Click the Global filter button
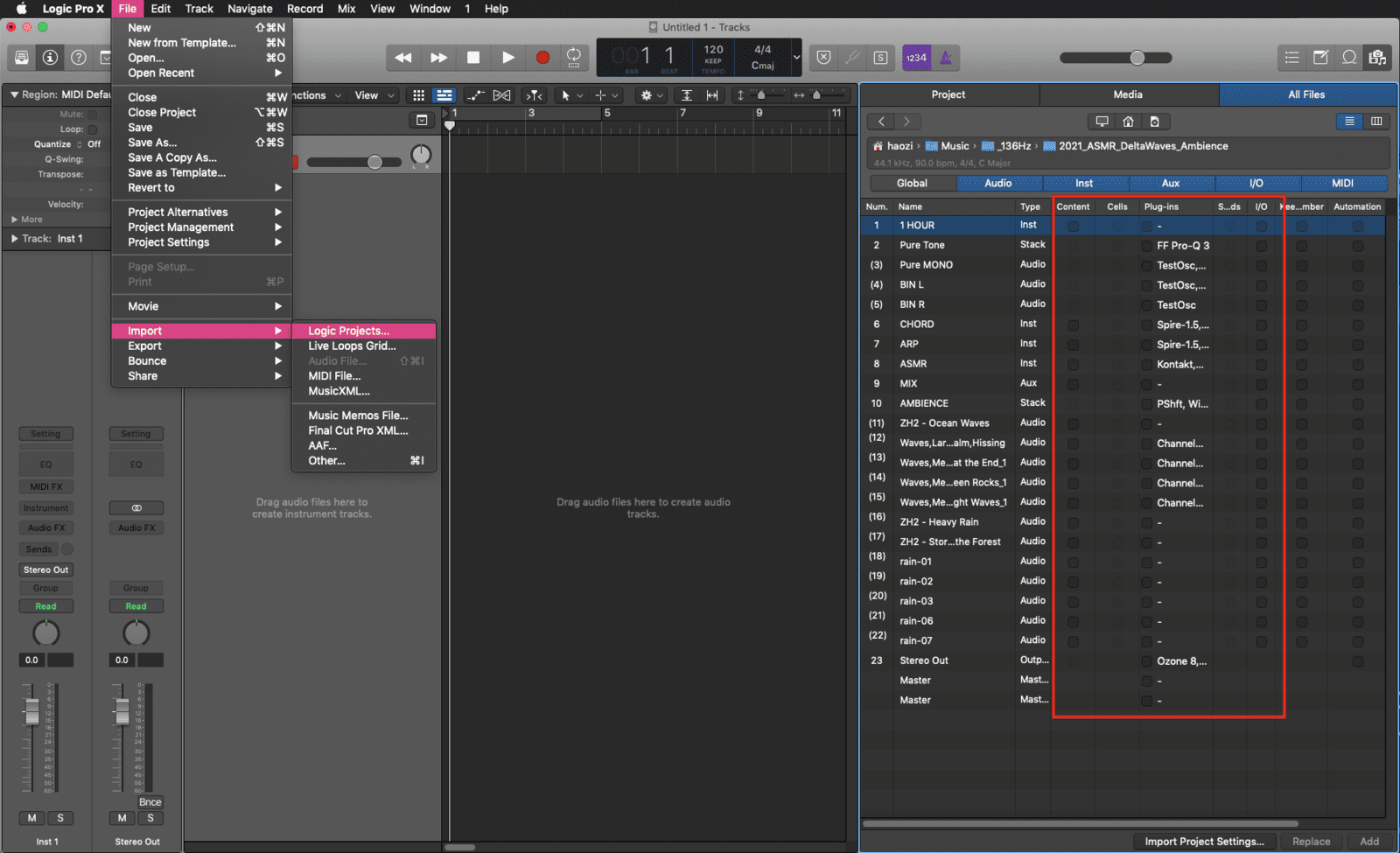 tap(912, 184)
